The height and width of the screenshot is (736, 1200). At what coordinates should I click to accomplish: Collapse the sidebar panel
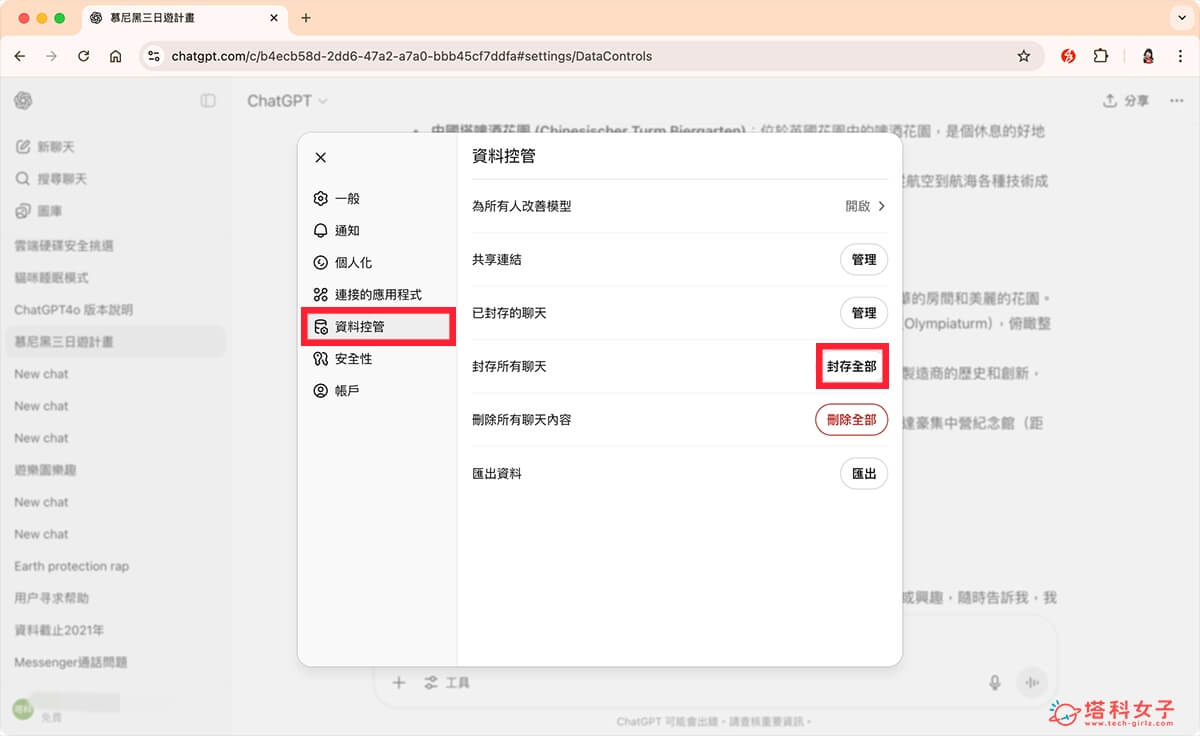210,100
